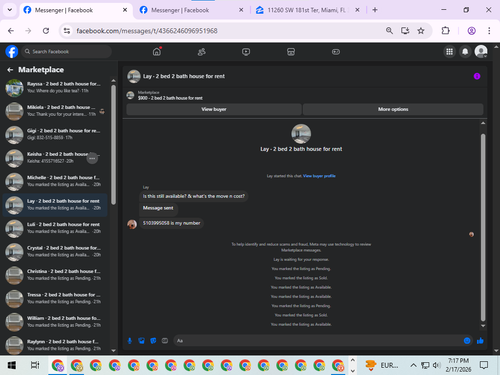Screen dimensions: 500x375
Task: Attach a file with the photo icon
Action: 141,341
